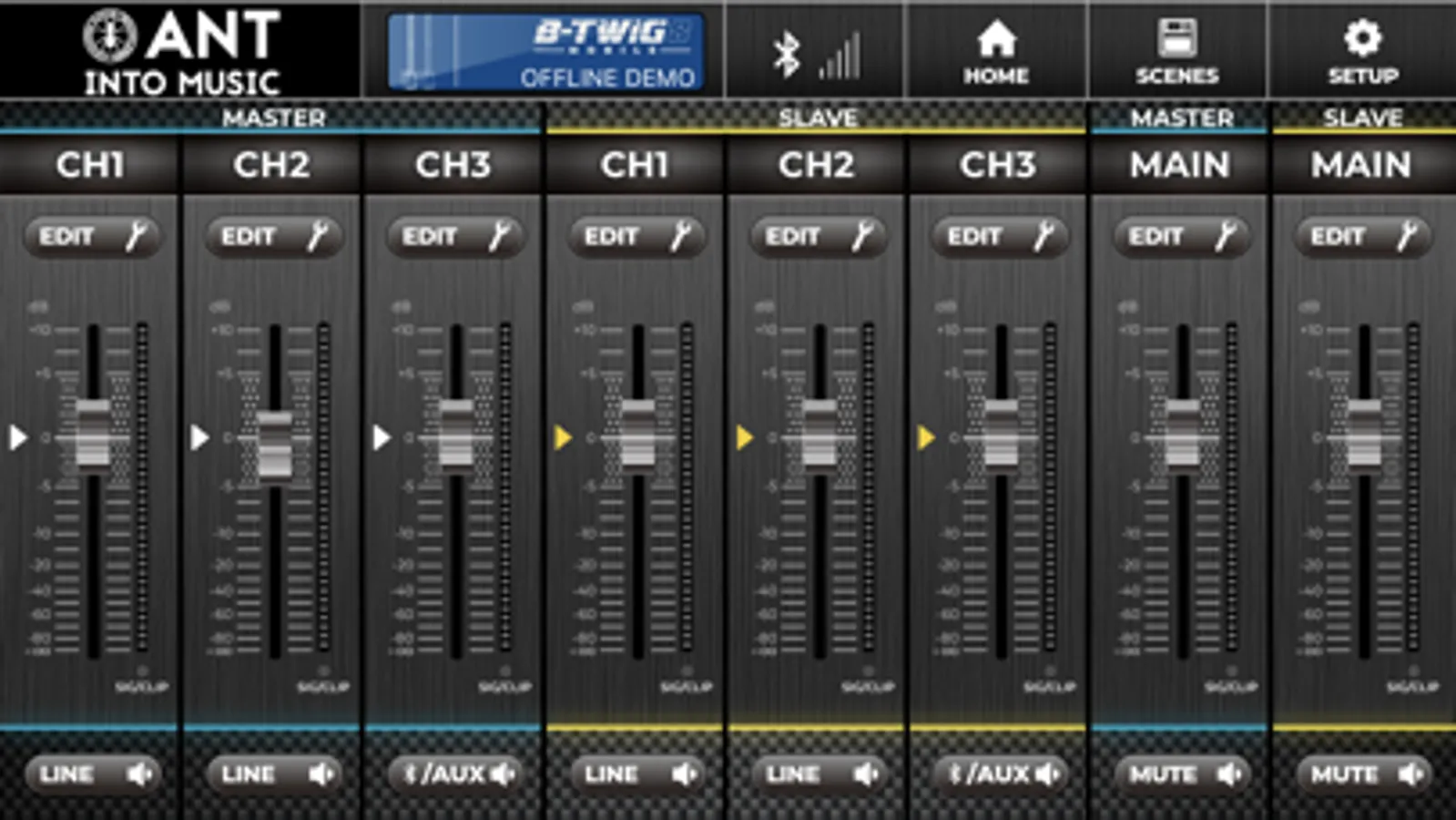Select the Master CH3 channel header
This screenshot has width=1456, height=820.
pos(453,165)
